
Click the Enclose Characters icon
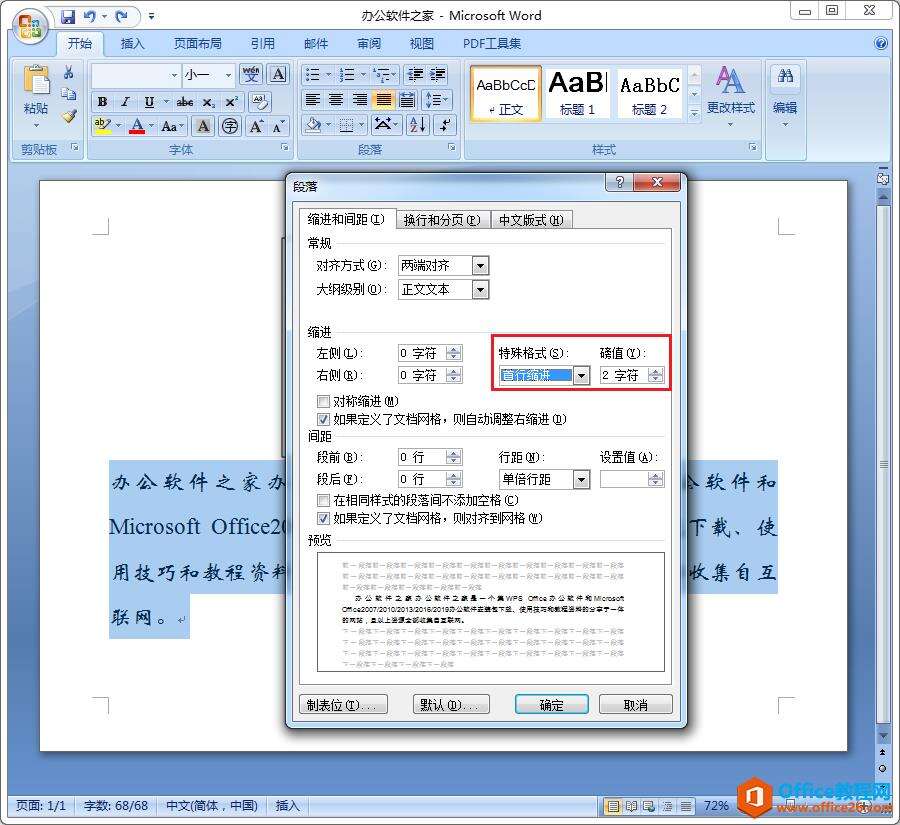click(x=230, y=126)
